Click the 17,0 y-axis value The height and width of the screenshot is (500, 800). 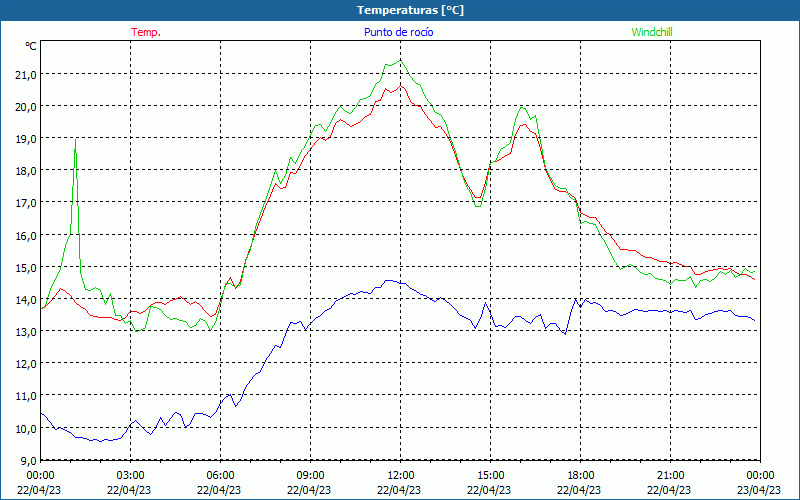[26, 203]
